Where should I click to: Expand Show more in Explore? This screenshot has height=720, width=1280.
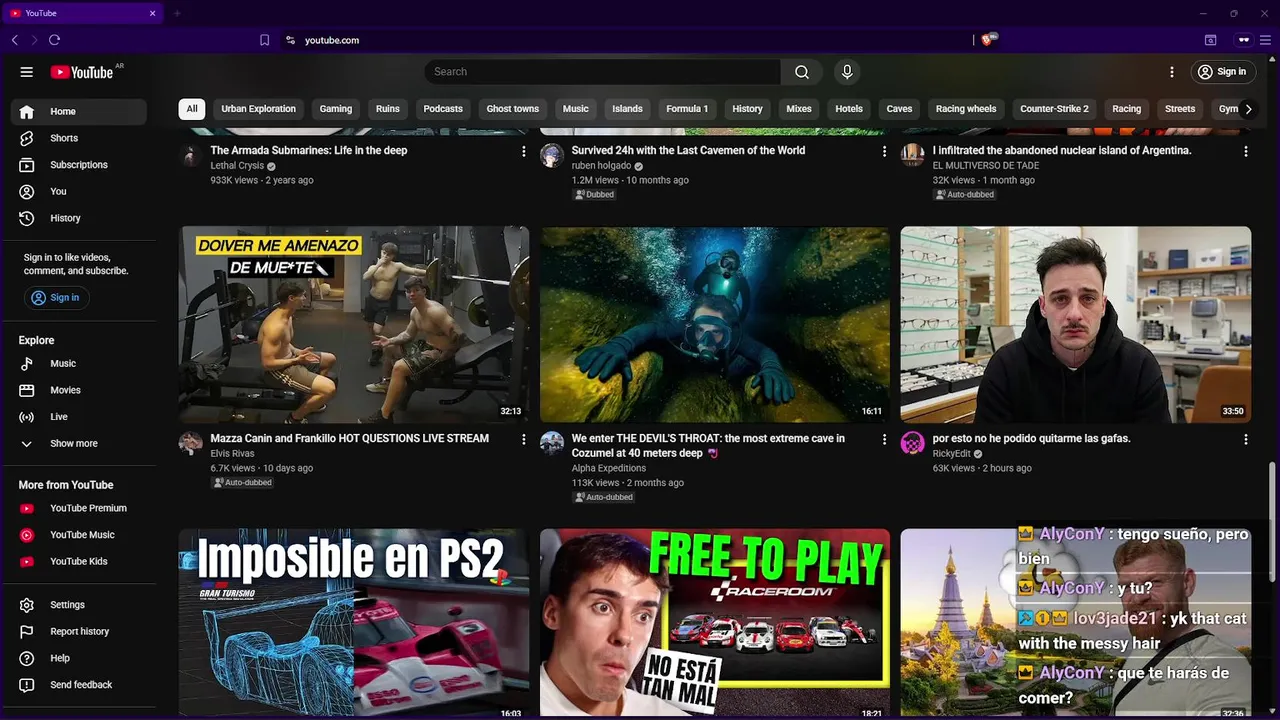coord(79,444)
